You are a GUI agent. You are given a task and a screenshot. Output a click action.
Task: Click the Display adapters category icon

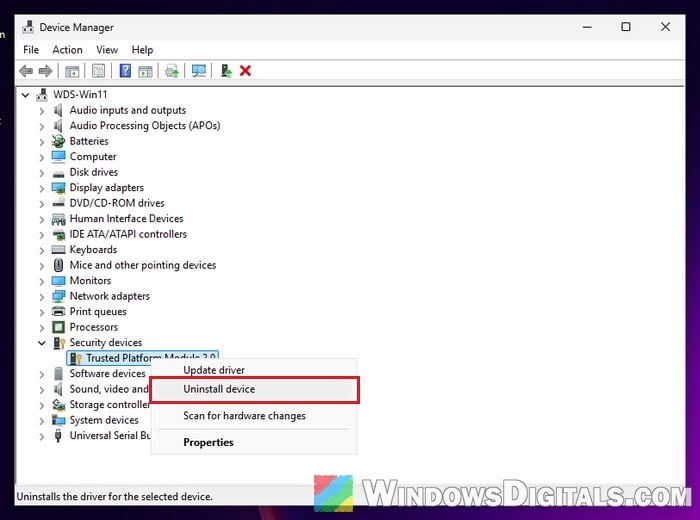point(58,187)
